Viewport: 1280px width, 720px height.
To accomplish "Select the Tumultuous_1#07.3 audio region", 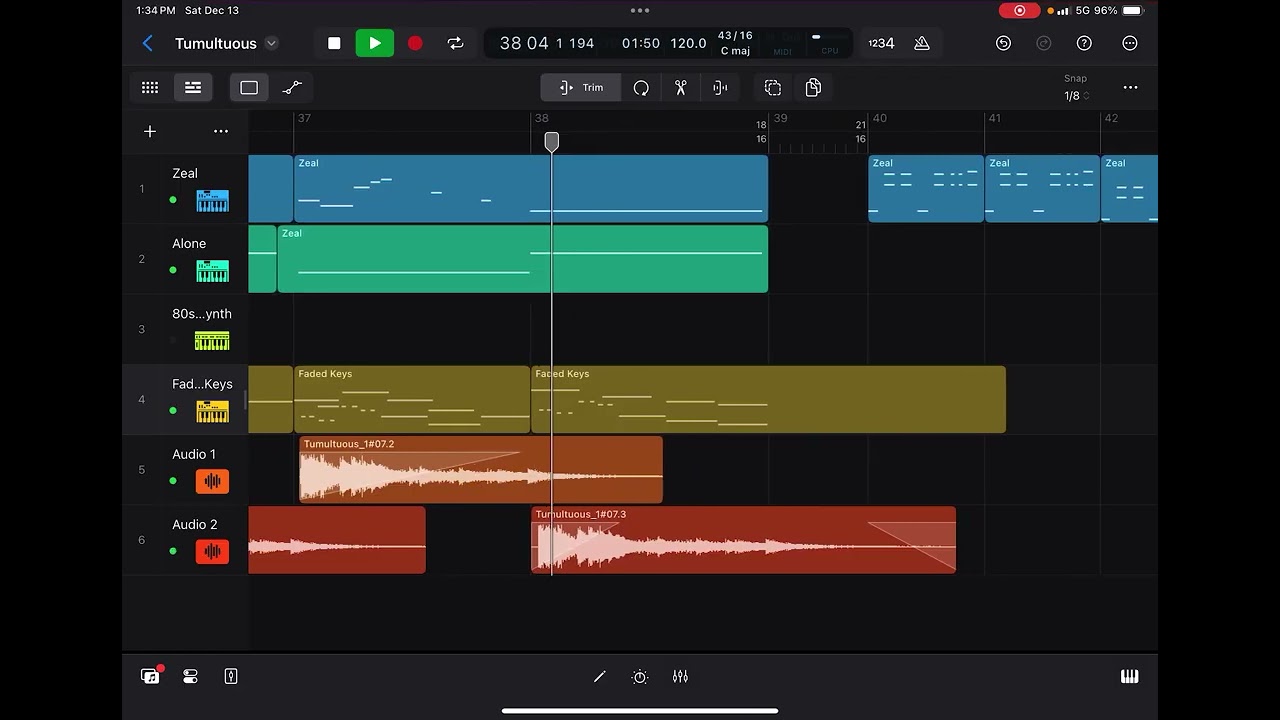I will 743,540.
